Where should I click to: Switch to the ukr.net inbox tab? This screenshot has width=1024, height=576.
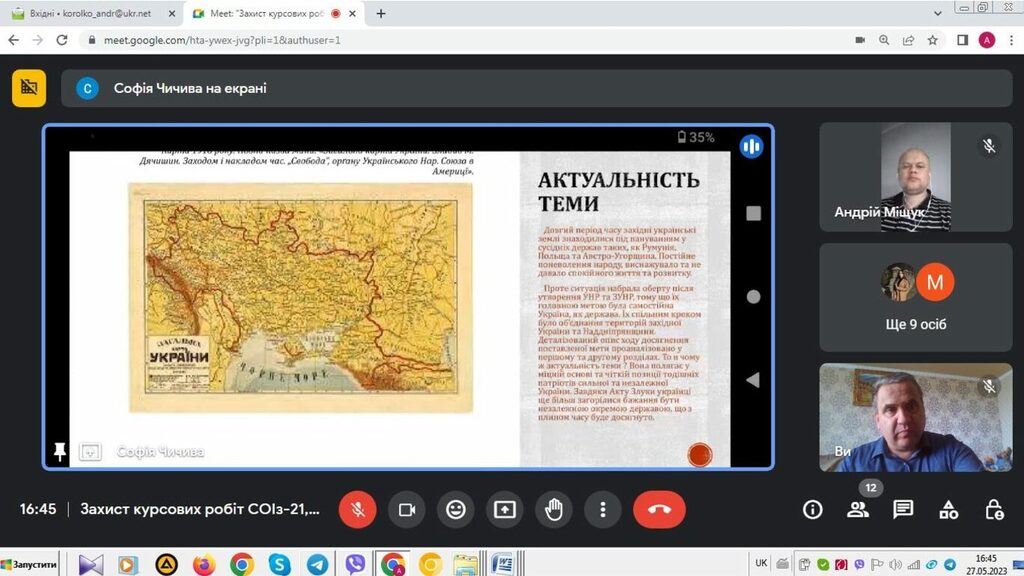point(95,14)
